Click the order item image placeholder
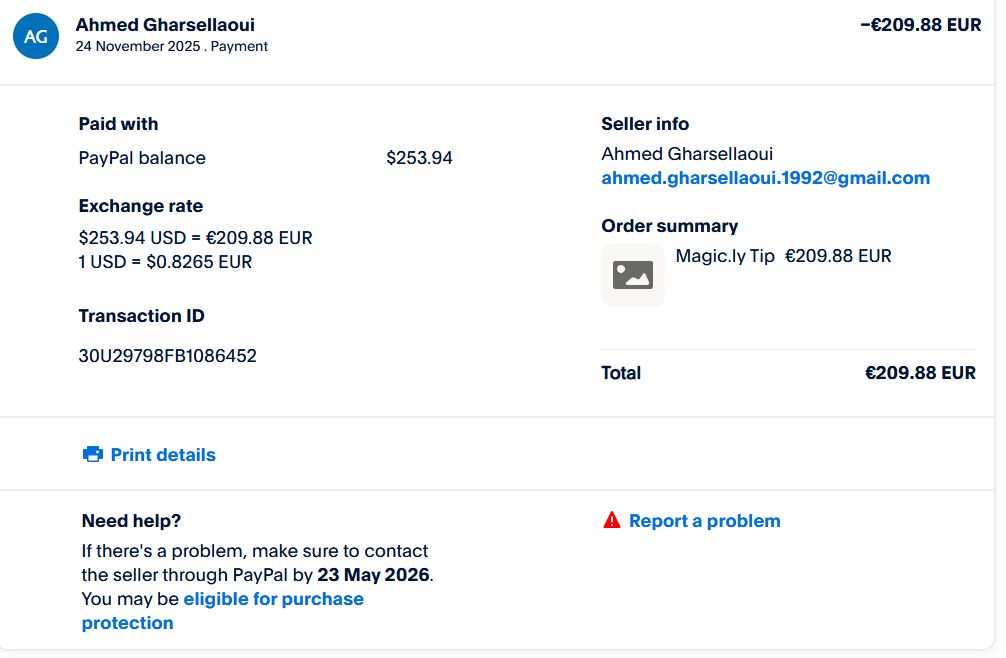Screen dimensions: 1006x658 pos(632,275)
